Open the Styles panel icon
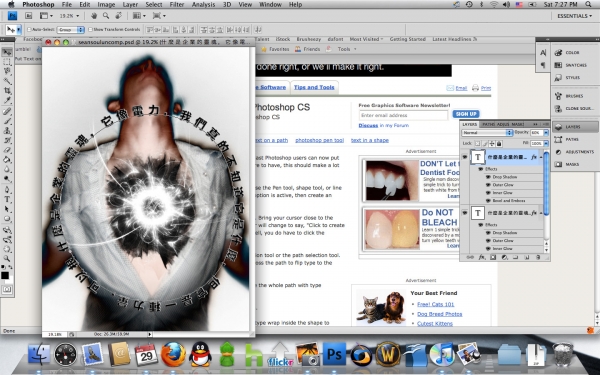Image resolution: width=600 pixels, height=375 pixels. pos(558,78)
